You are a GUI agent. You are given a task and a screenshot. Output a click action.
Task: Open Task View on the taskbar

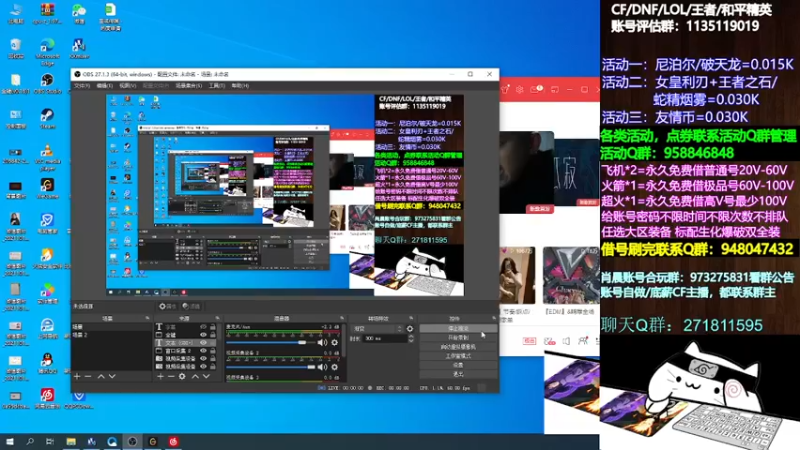tap(50, 441)
